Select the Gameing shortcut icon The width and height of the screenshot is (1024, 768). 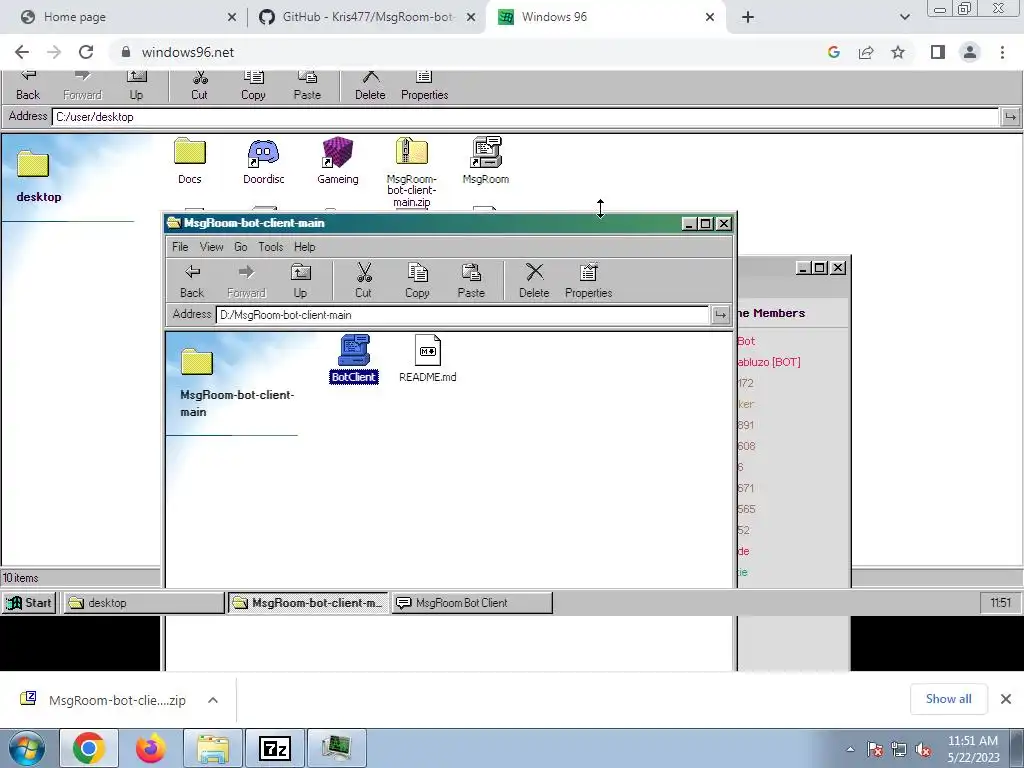338,161
